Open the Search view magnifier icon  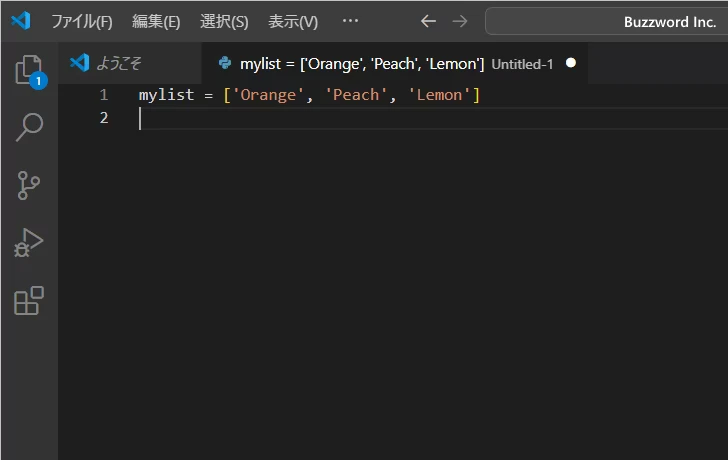click(29, 127)
